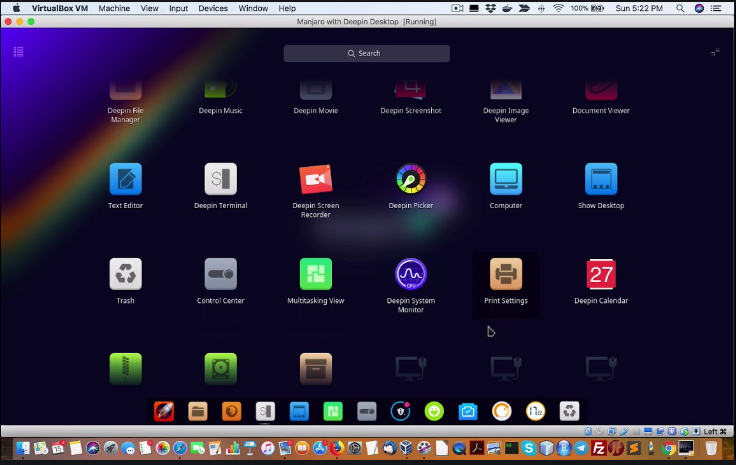Click the Show Desktop app icon

pos(601,179)
